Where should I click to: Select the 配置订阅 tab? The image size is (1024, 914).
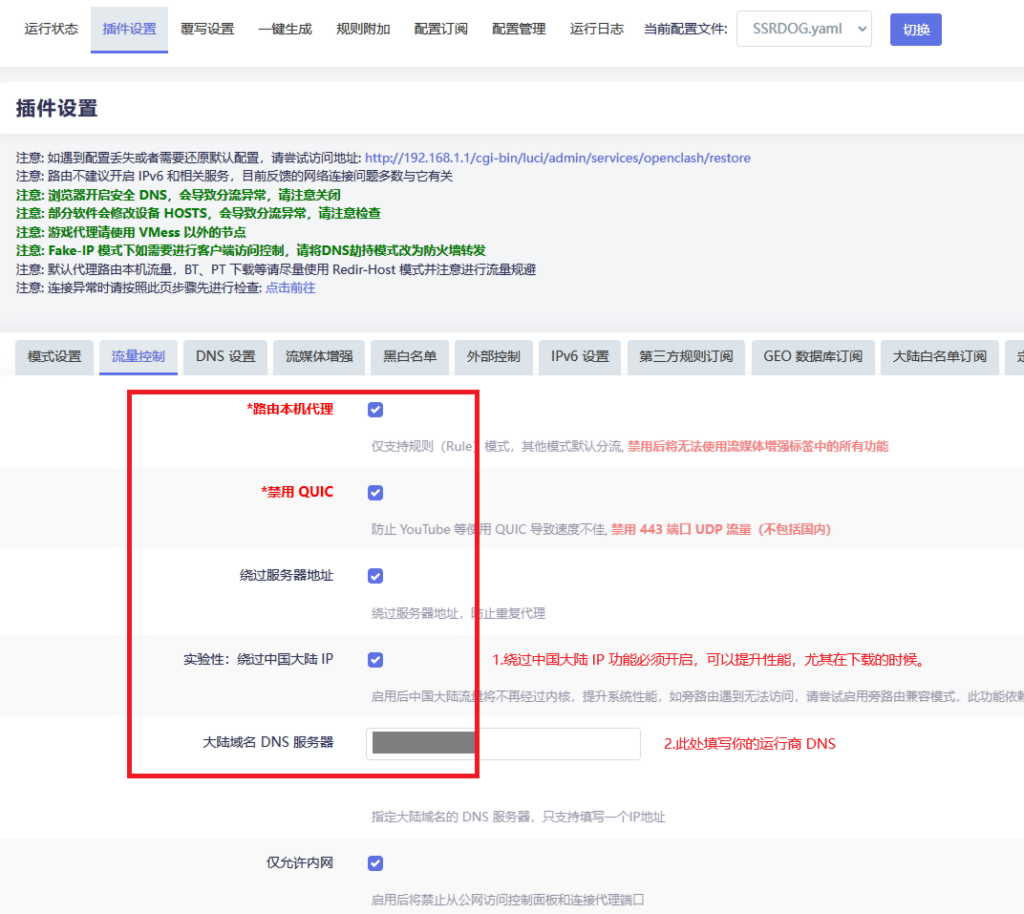tap(441, 29)
